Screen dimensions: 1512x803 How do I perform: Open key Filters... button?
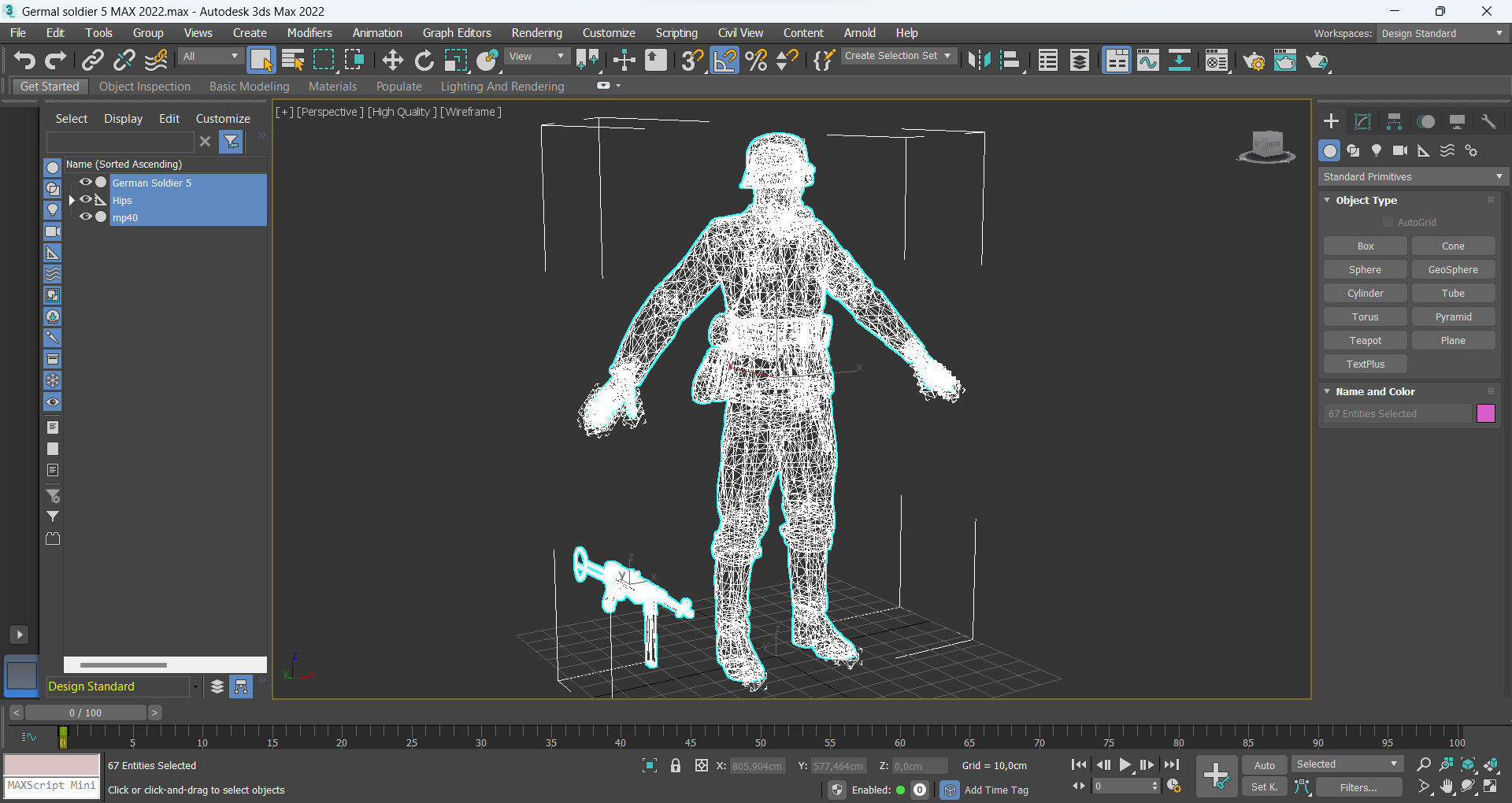point(1358,787)
